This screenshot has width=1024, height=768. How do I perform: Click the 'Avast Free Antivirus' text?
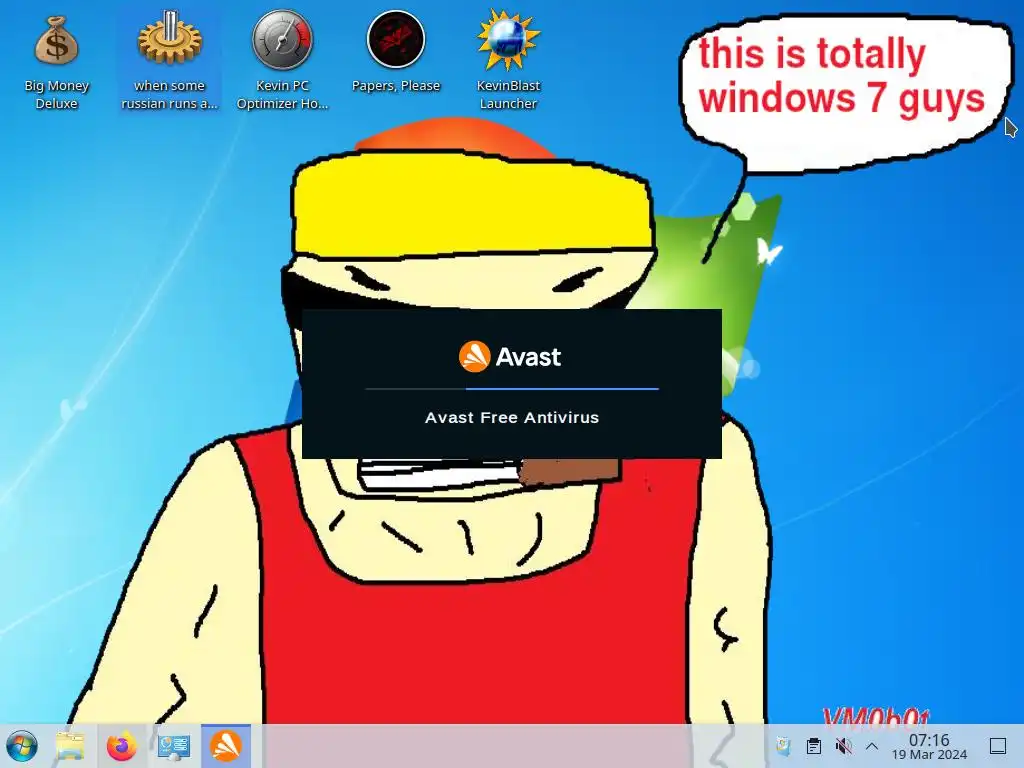[x=512, y=417]
